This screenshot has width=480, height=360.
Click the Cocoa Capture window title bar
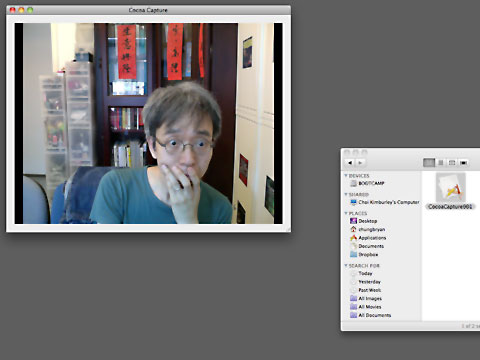148,10
